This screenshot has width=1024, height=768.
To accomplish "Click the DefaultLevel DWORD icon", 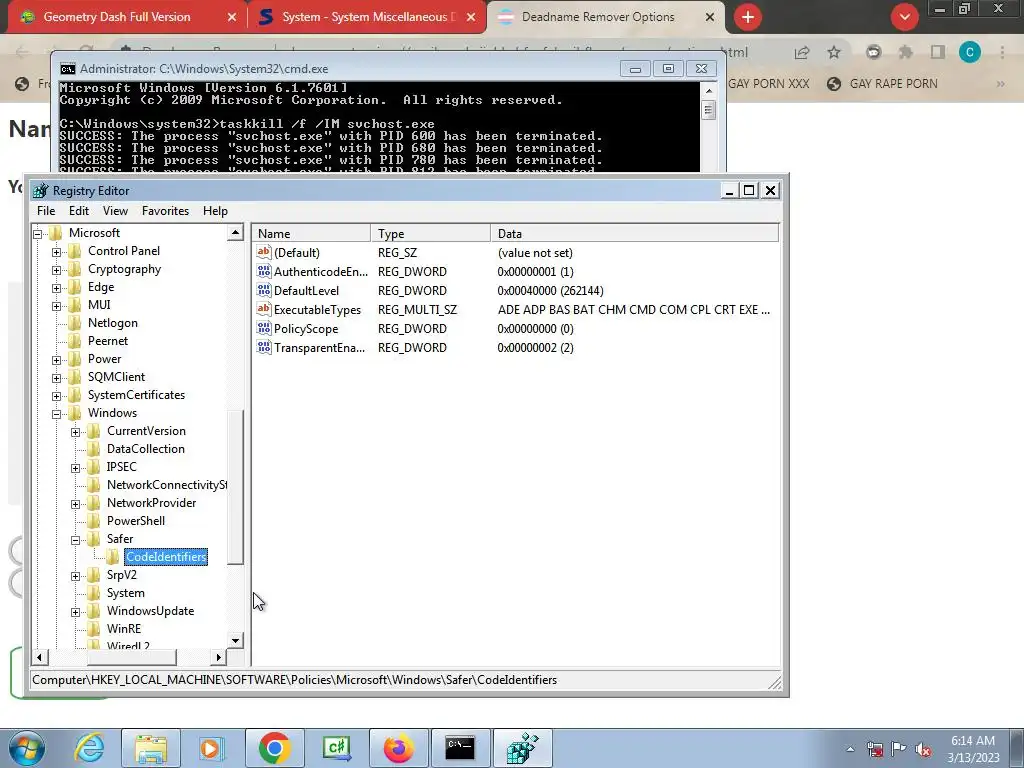I will click(264, 290).
